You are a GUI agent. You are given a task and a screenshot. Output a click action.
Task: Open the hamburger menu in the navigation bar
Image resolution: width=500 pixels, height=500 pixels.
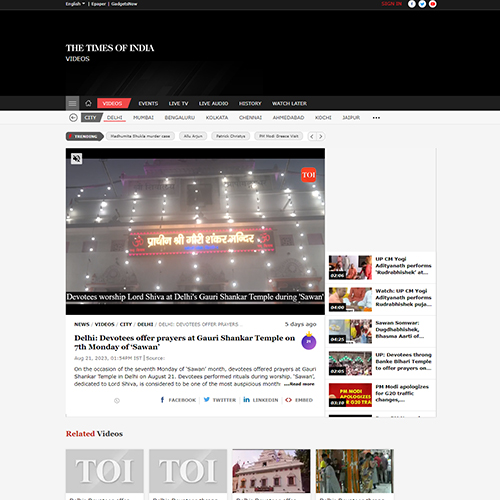pyautogui.click(x=72, y=103)
